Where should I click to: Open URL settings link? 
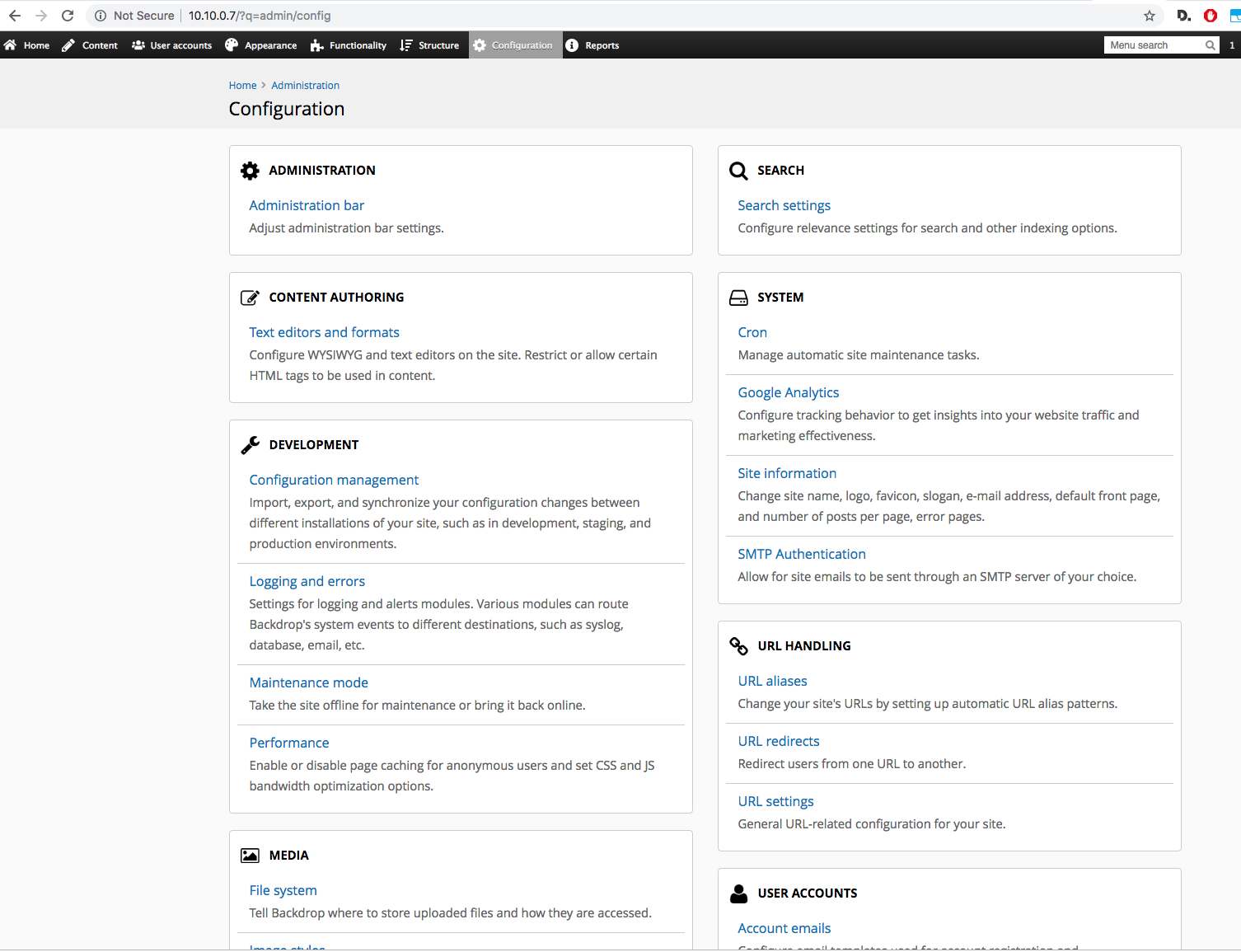775,801
